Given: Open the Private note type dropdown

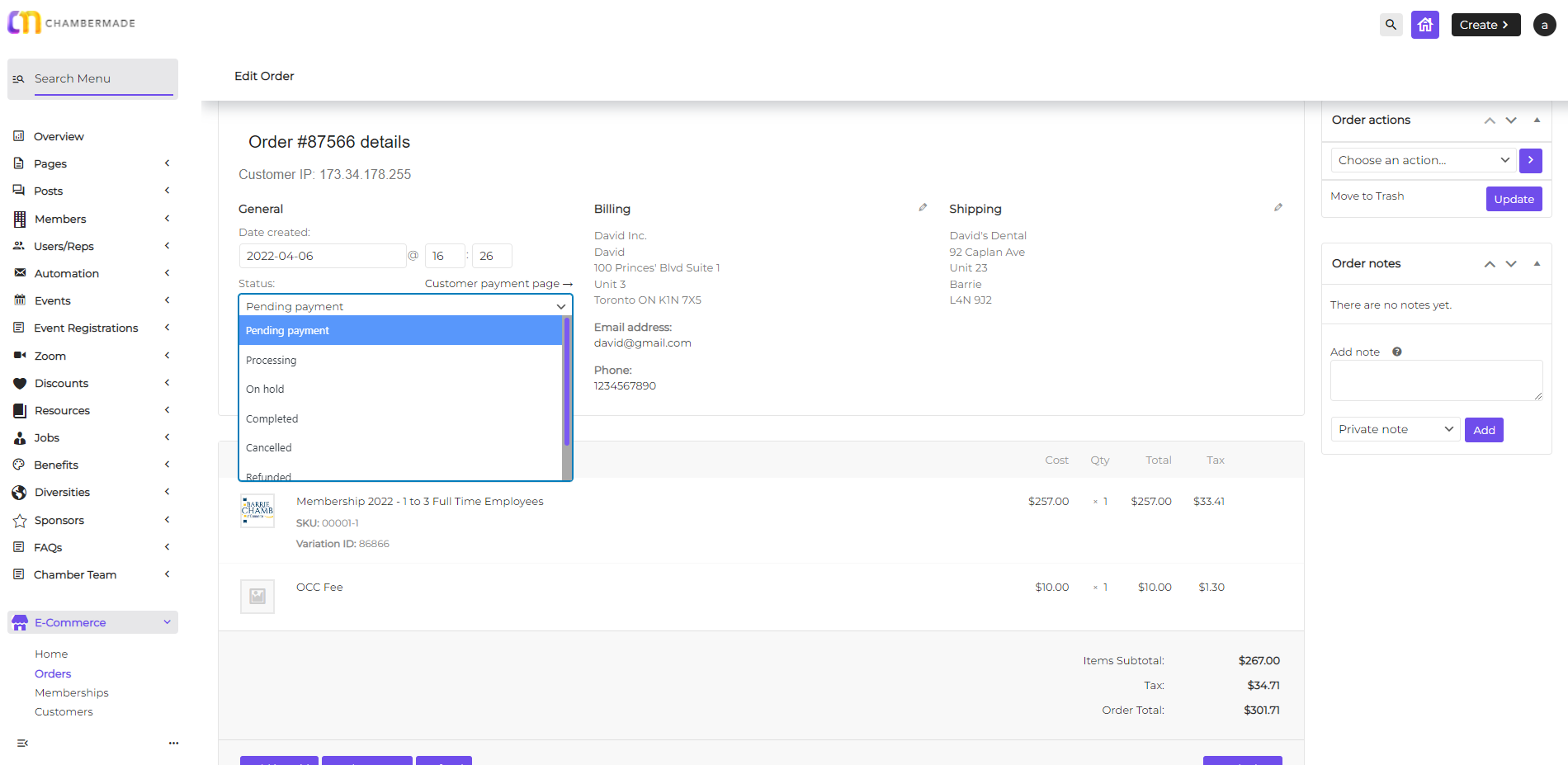Looking at the screenshot, I should (1395, 429).
